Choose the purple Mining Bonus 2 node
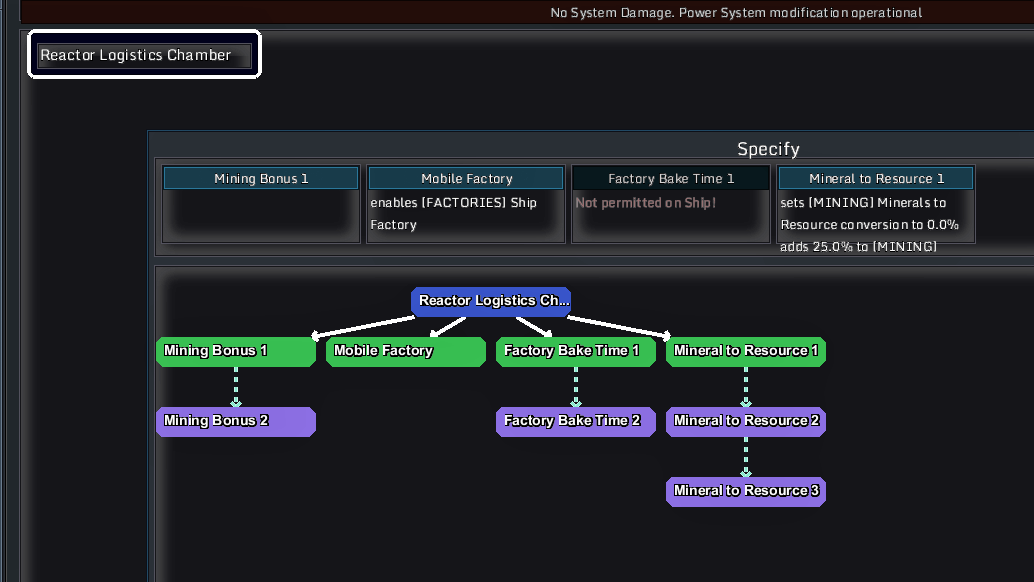 (236, 421)
